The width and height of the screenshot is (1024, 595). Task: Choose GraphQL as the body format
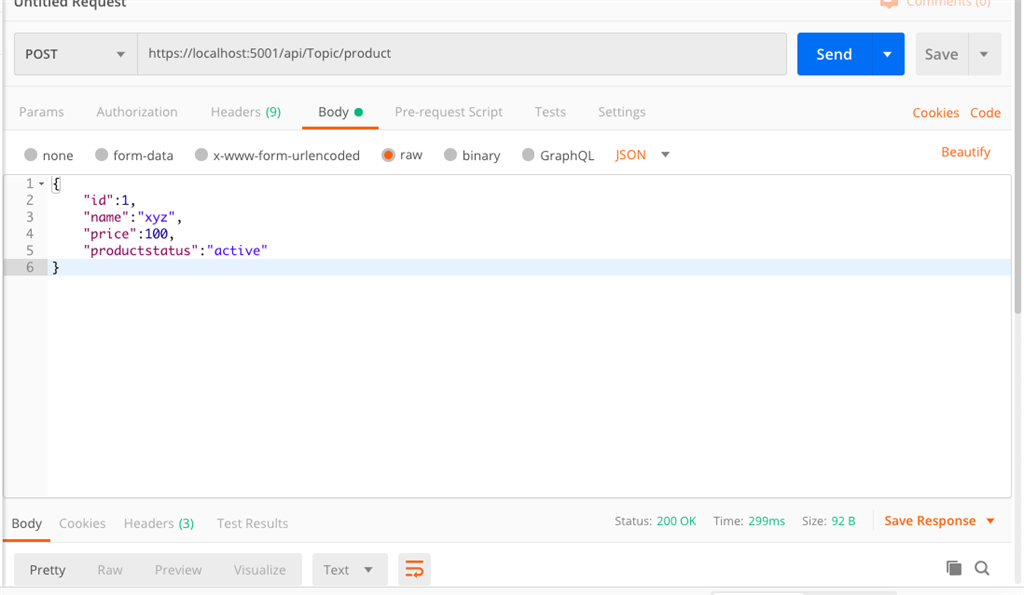click(558, 155)
